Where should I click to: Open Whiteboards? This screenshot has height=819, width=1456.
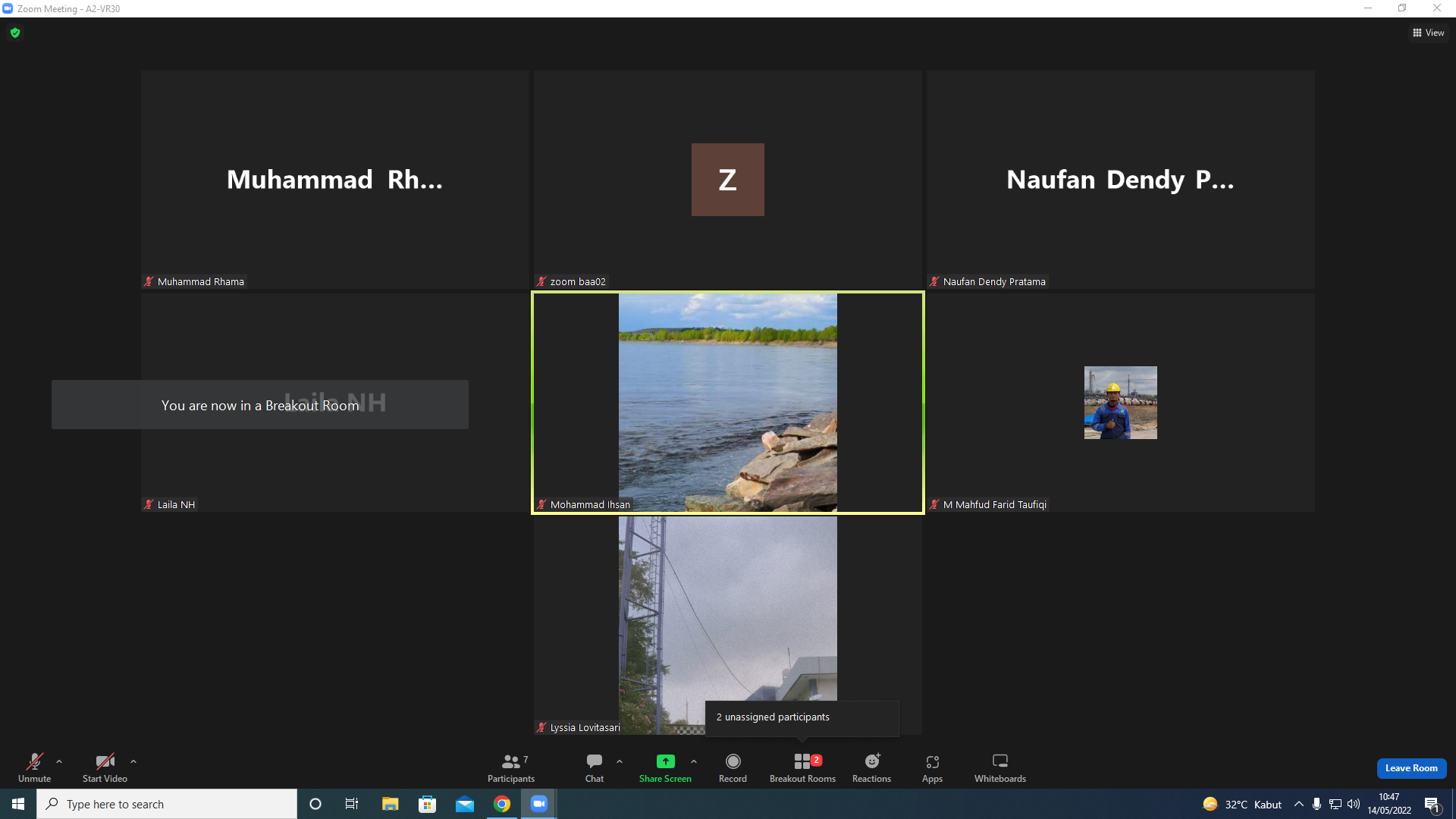pyautogui.click(x=1000, y=767)
